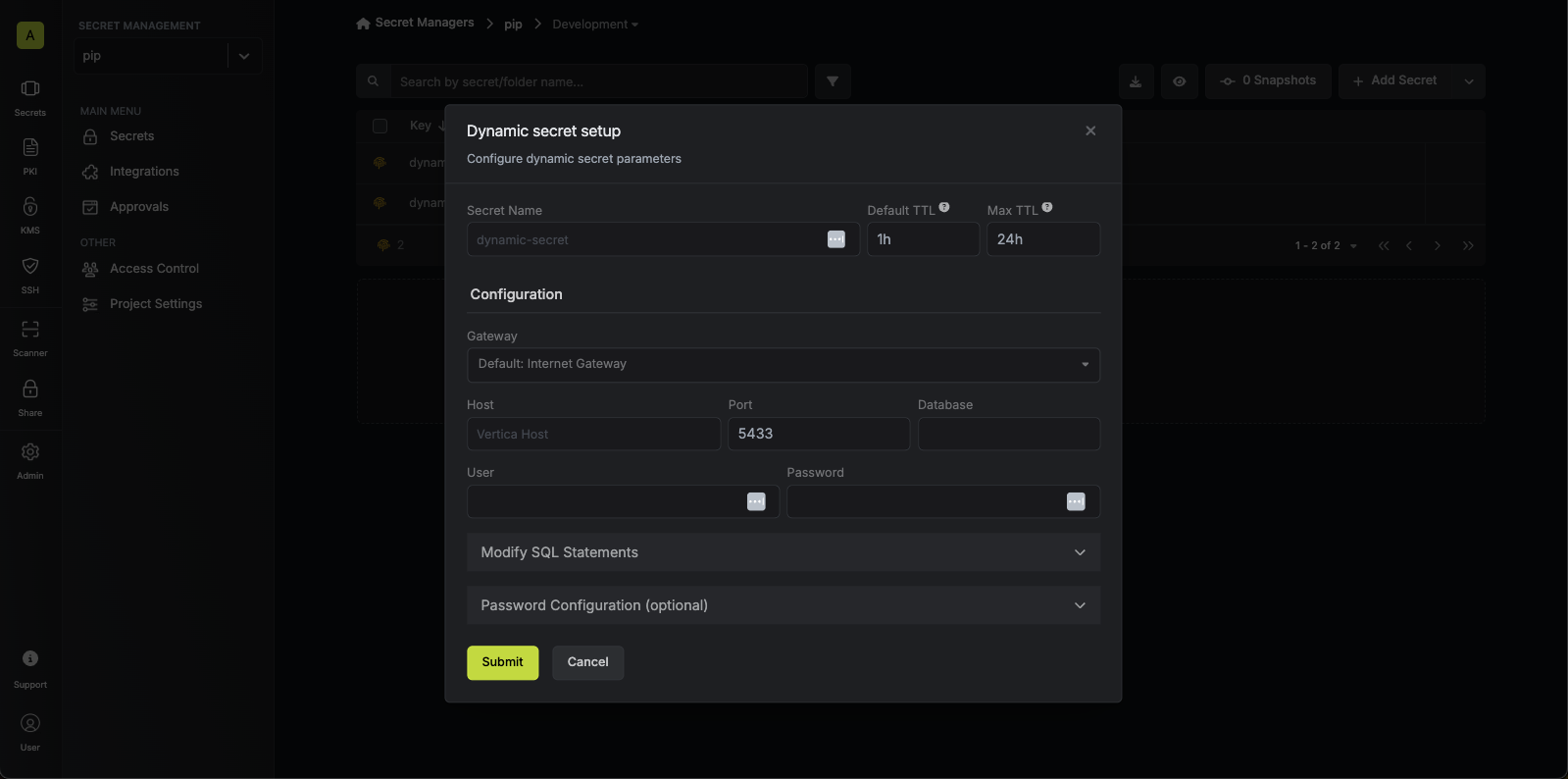The width and height of the screenshot is (1568, 779).
Task: Click the Secret Name autofill icon
Action: pos(836,239)
